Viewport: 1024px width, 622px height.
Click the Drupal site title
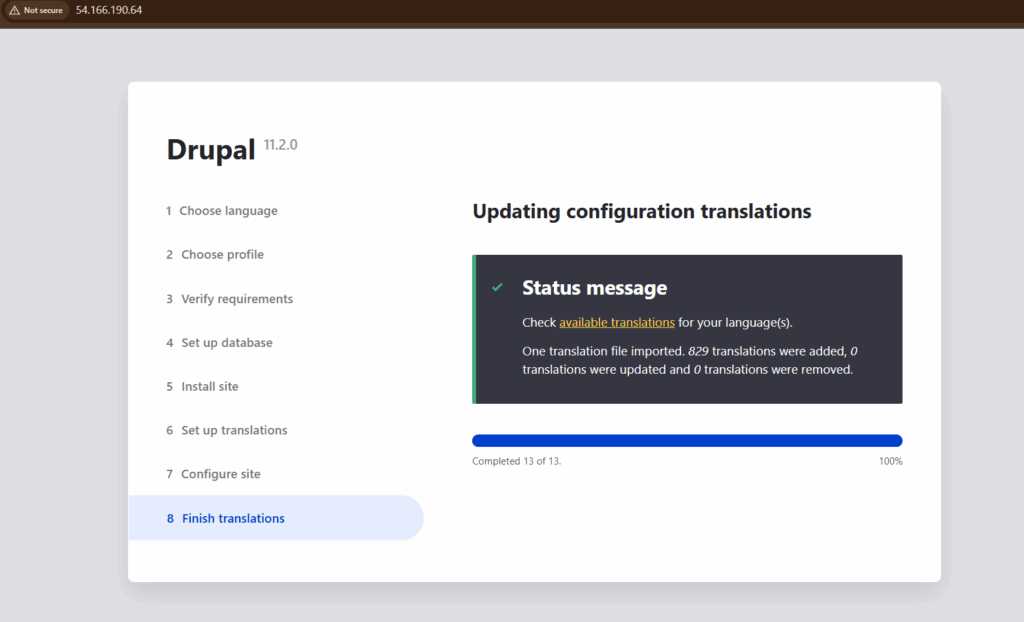coord(211,150)
